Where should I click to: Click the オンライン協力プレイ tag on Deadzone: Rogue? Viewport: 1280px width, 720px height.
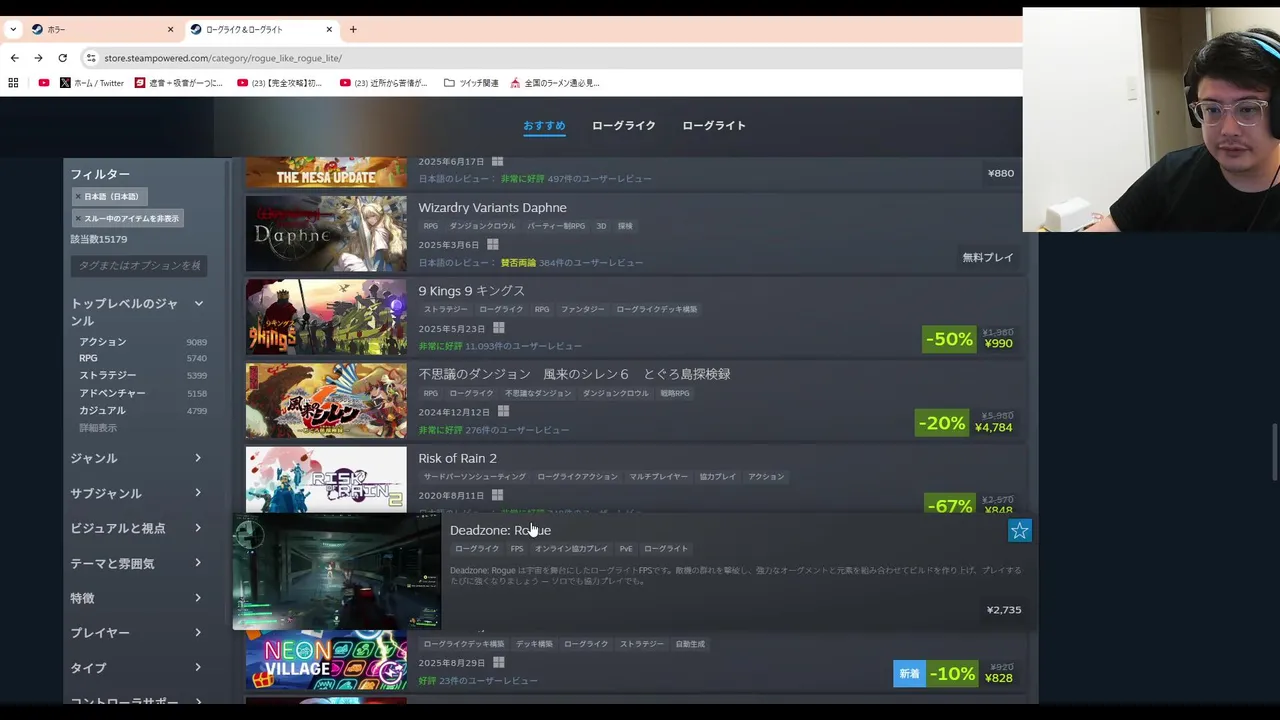[571, 548]
